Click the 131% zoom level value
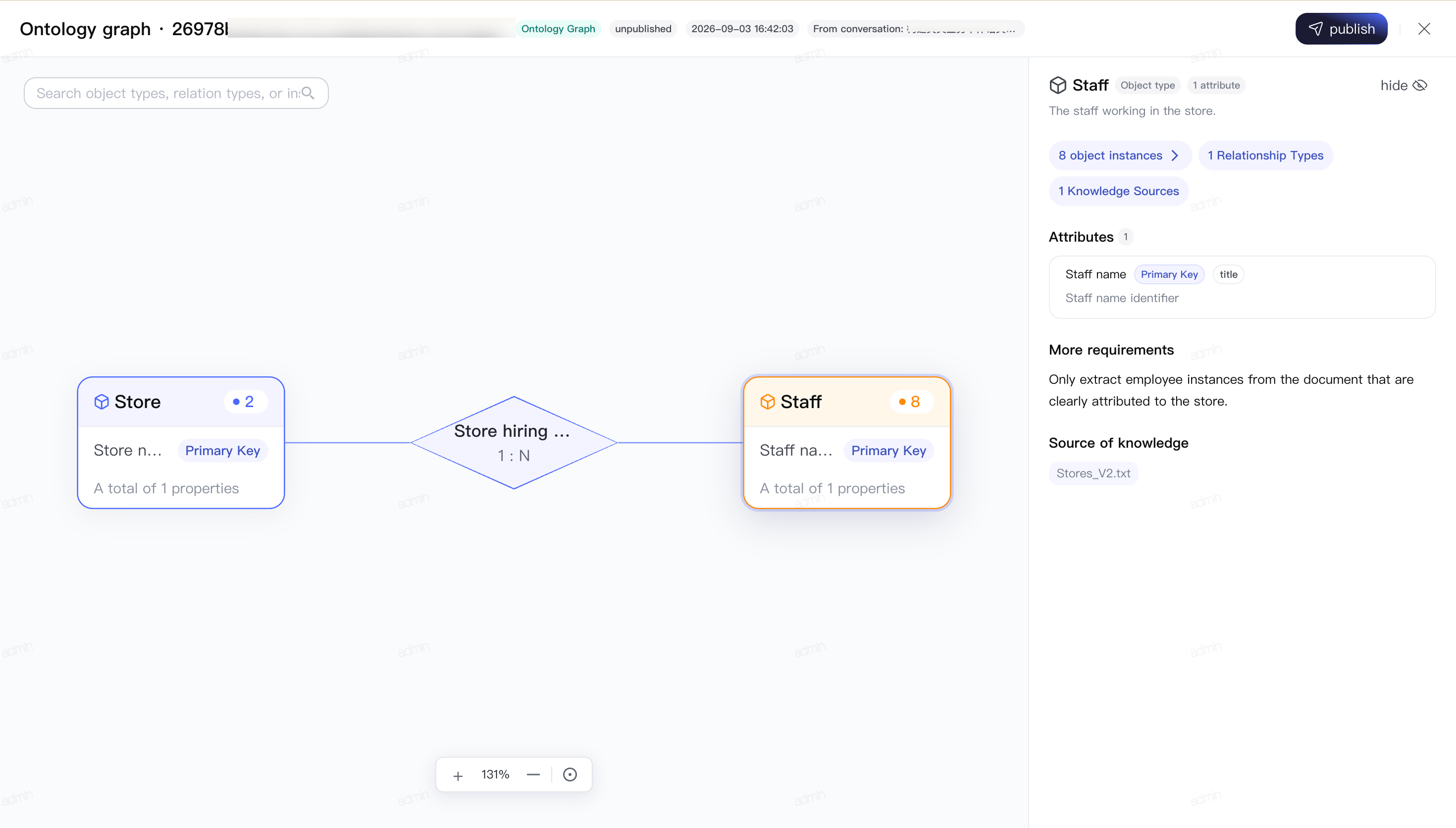The width and height of the screenshot is (1456, 828). [495, 775]
